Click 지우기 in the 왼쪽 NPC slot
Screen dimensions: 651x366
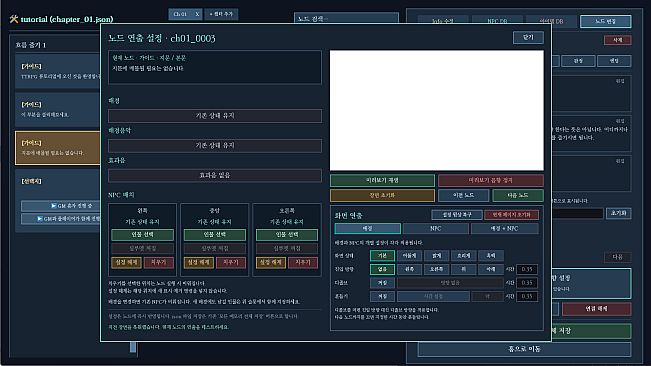click(x=159, y=262)
